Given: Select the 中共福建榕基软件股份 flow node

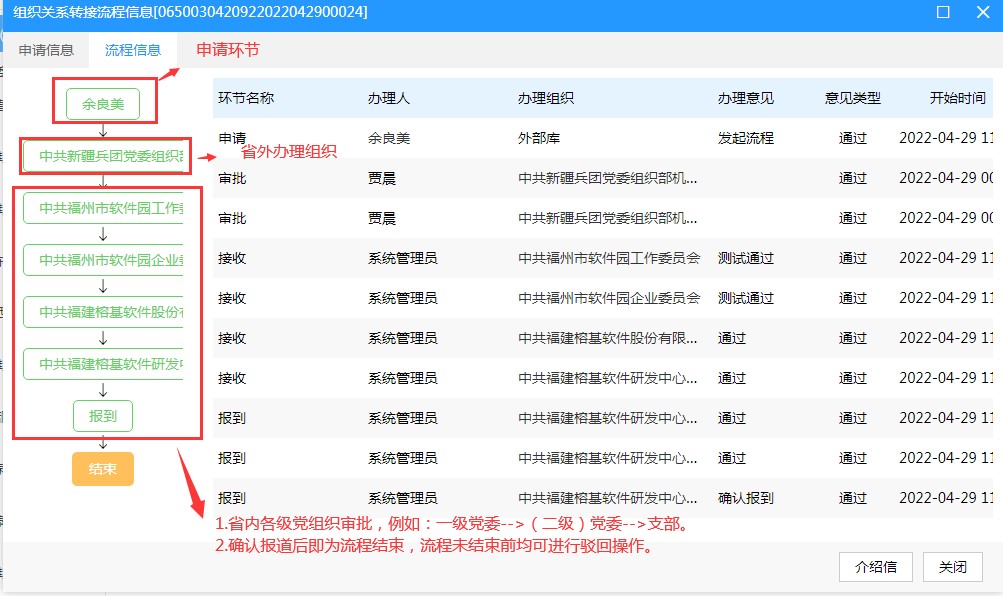Looking at the screenshot, I should coord(105,312).
